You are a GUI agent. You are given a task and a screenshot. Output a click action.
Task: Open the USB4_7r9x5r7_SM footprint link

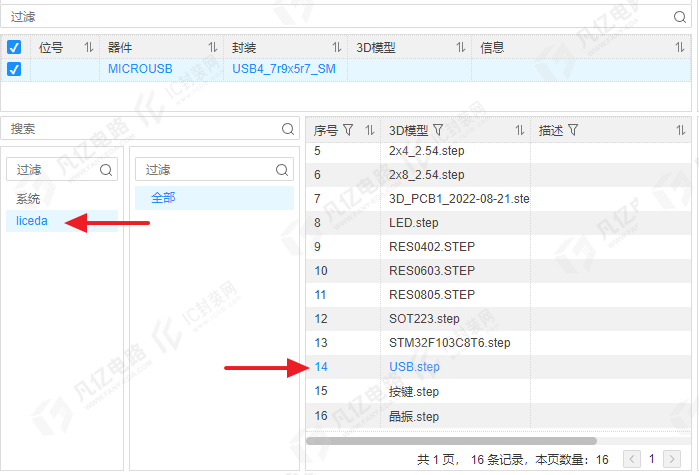[x=284, y=69]
